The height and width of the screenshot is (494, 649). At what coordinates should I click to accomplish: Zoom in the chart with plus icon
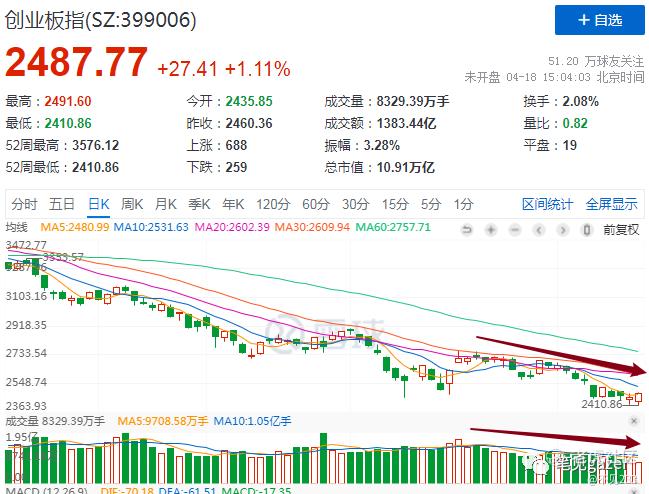[x=491, y=230]
